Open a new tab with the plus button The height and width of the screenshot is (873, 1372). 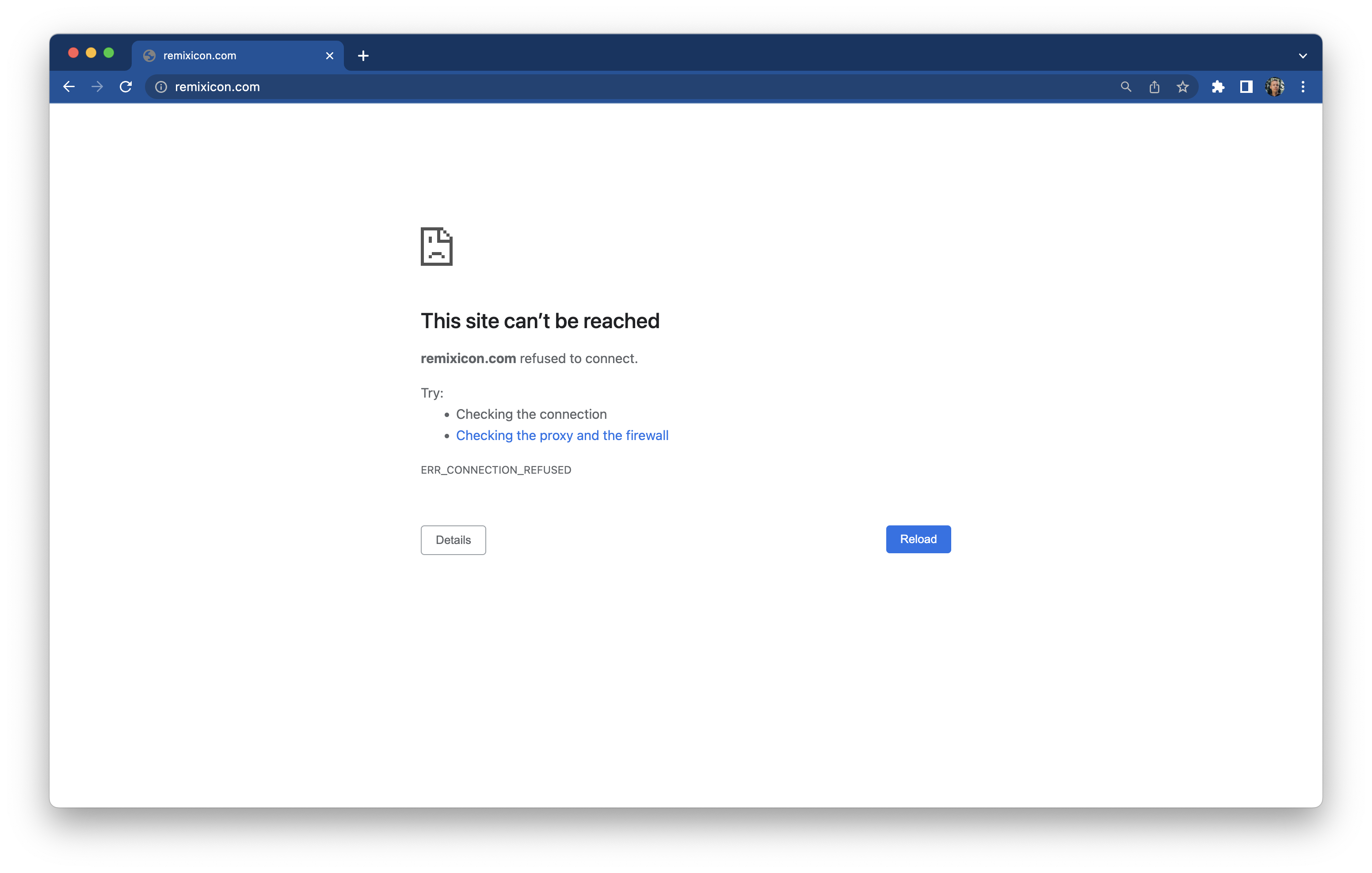[x=363, y=55]
